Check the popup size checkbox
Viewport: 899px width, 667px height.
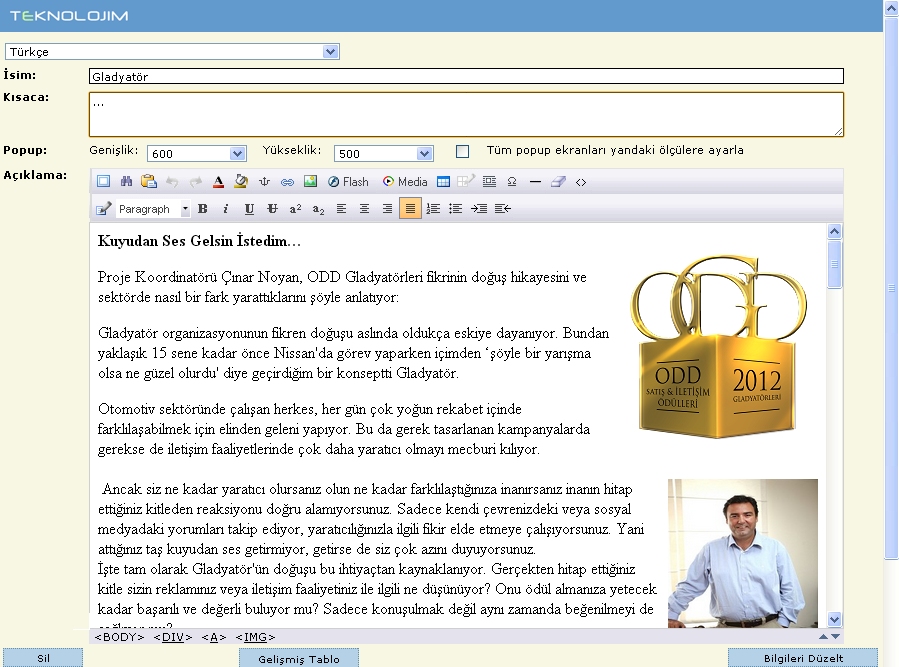[462, 152]
